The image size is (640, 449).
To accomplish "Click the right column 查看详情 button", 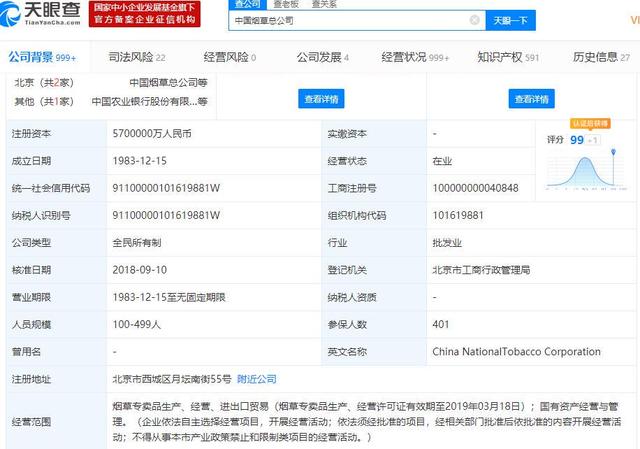I will click(531, 99).
